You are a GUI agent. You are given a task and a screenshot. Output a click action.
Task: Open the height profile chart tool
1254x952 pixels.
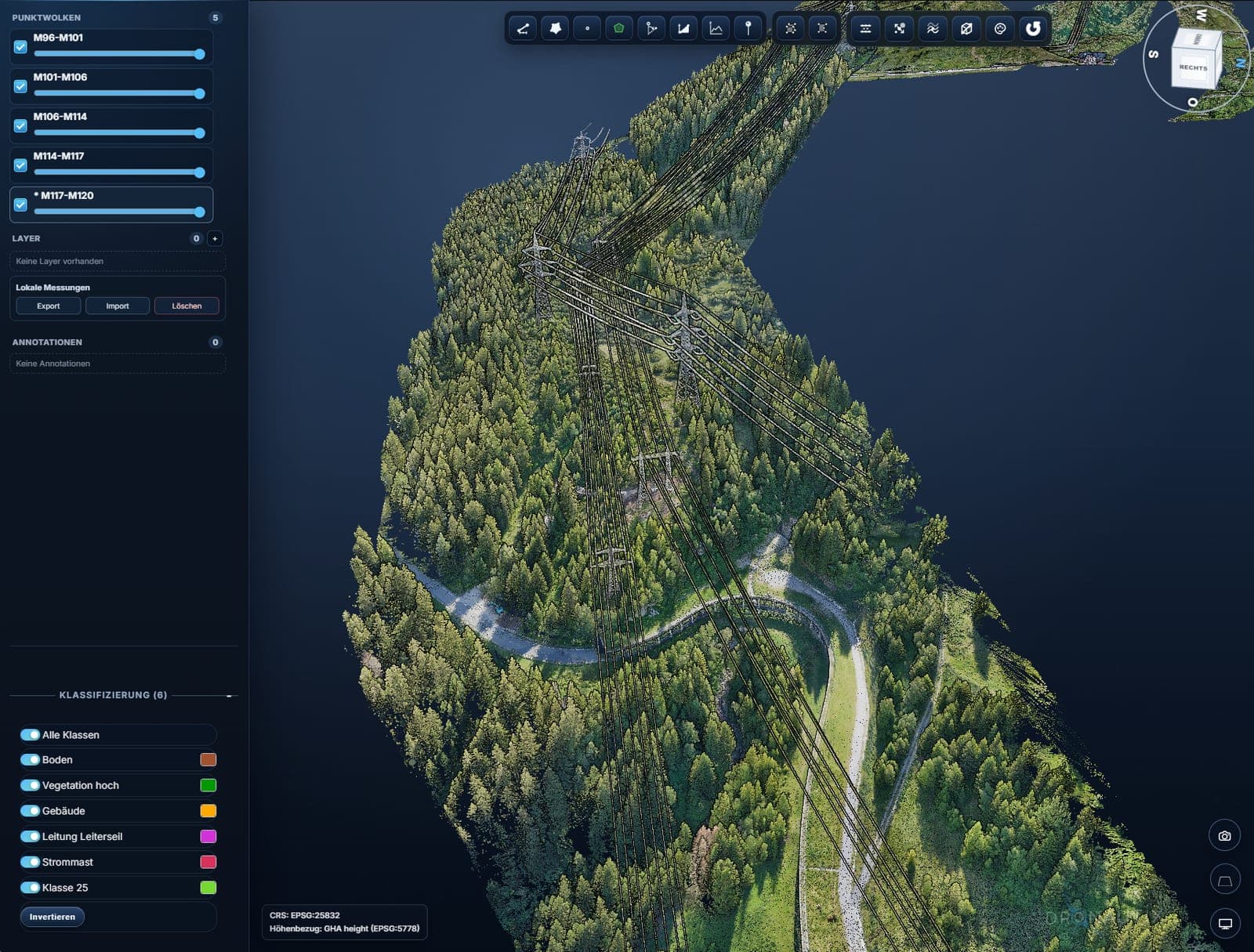point(716,29)
